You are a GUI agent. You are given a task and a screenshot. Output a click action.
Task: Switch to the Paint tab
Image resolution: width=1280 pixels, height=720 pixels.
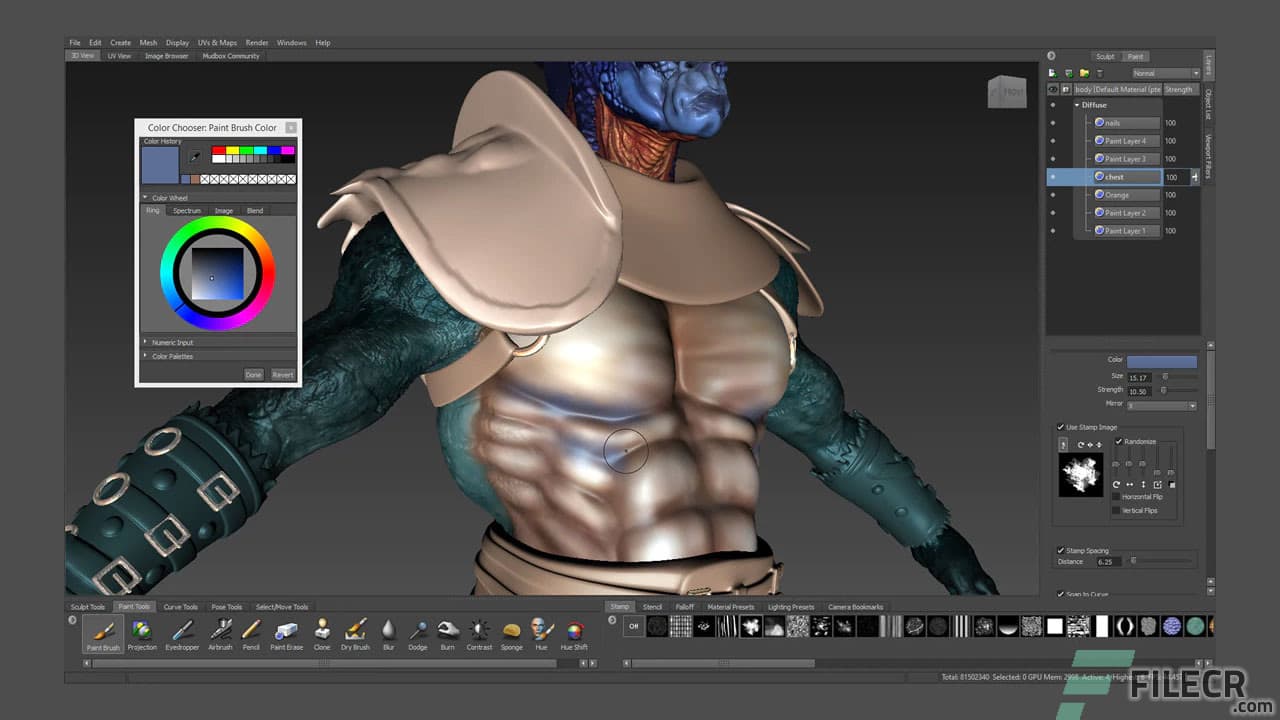(1135, 56)
